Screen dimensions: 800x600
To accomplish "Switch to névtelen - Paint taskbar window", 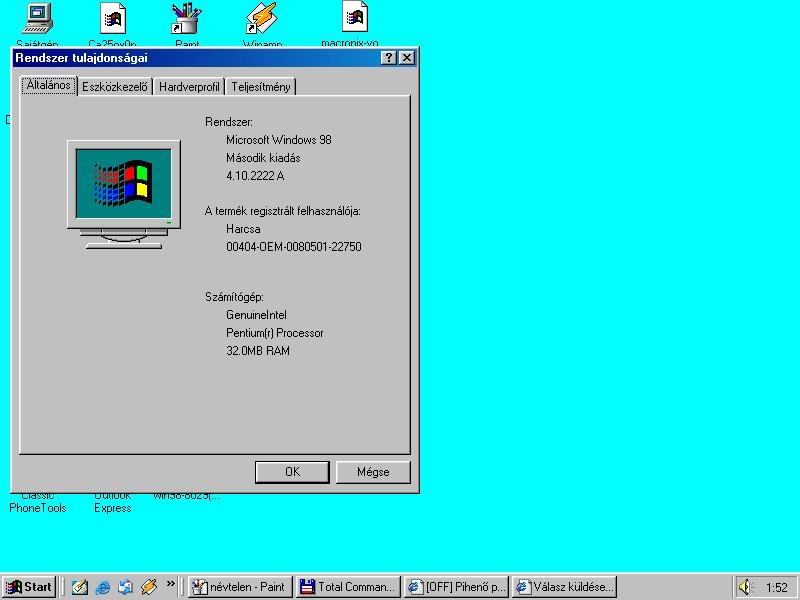I will coord(240,587).
